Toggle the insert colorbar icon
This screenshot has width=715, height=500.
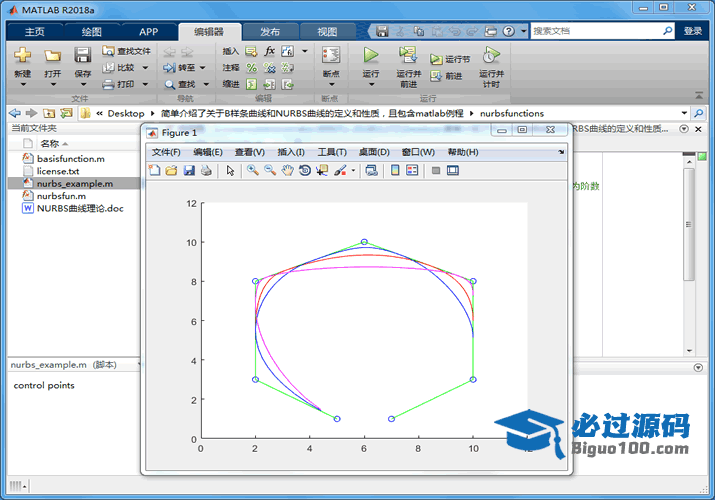pos(395,170)
